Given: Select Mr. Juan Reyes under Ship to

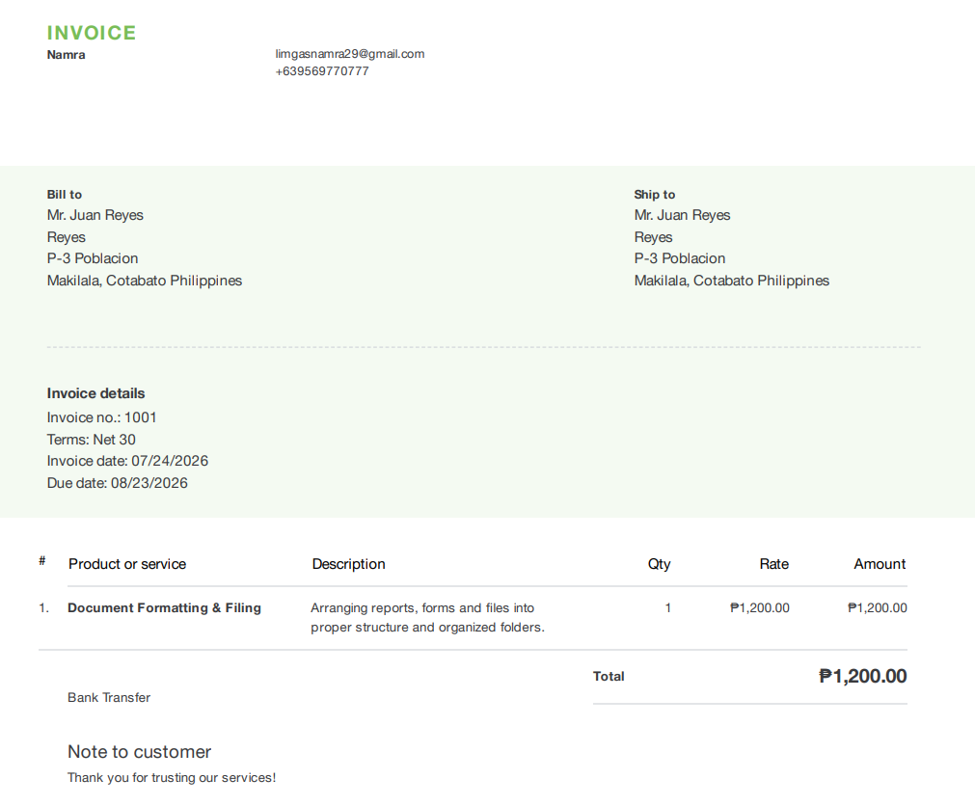Looking at the screenshot, I should (682, 215).
